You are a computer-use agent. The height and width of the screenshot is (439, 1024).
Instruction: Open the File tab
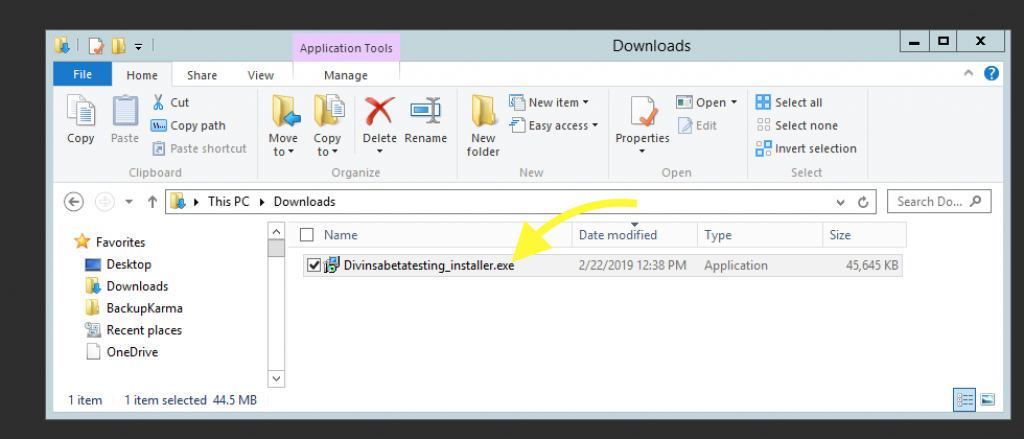(82, 74)
